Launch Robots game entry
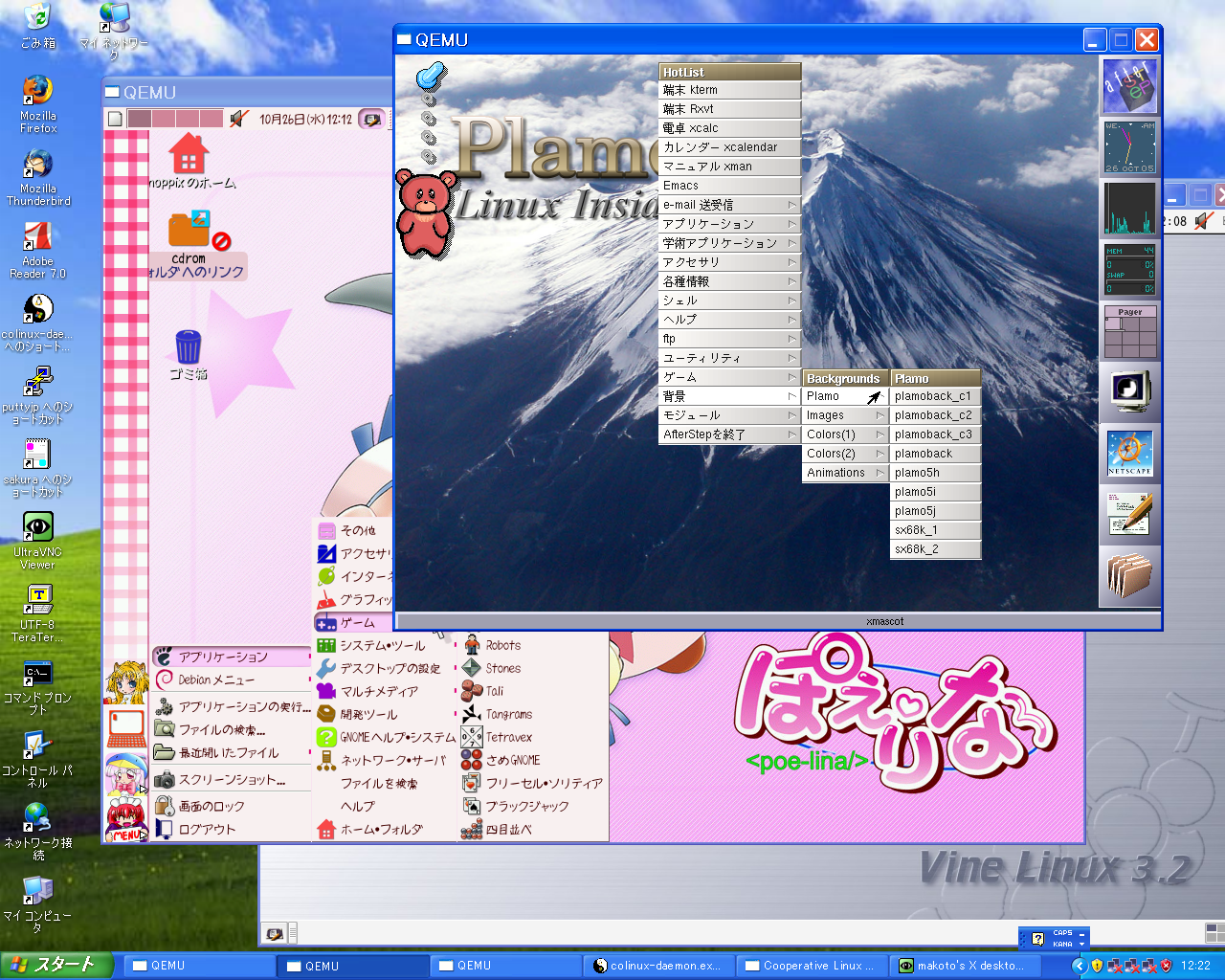Viewport: 1225px width, 980px height. click(x=534, y=646)
